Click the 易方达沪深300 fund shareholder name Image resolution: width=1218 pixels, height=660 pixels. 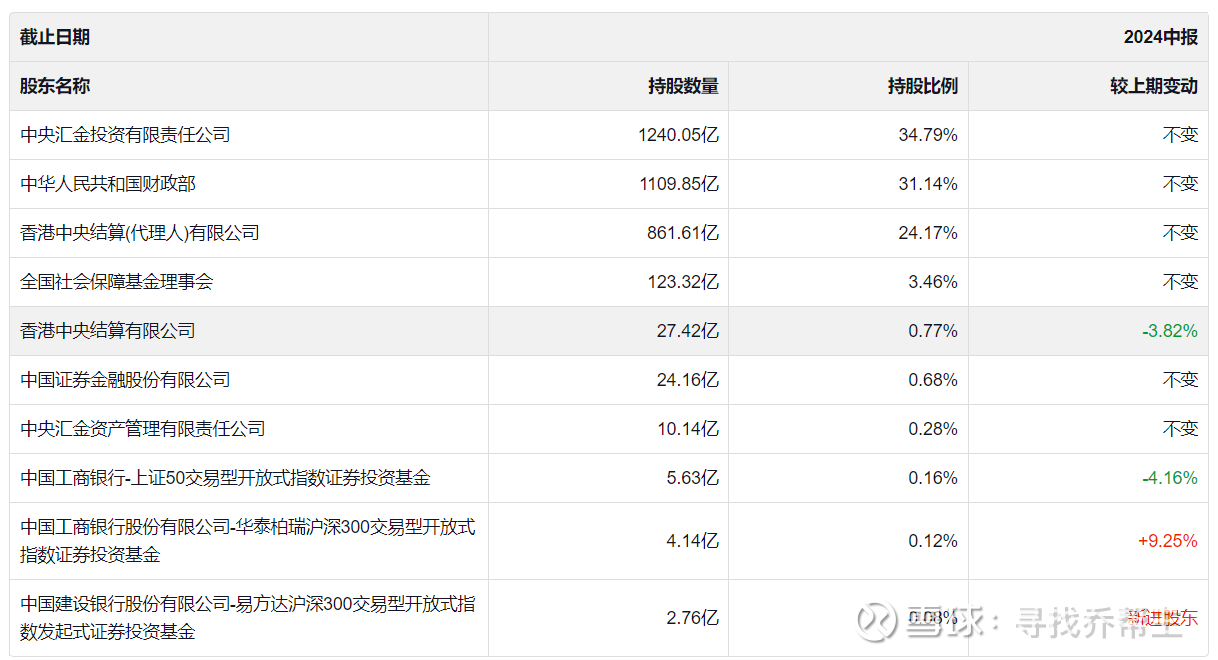(x=247, y=618)
